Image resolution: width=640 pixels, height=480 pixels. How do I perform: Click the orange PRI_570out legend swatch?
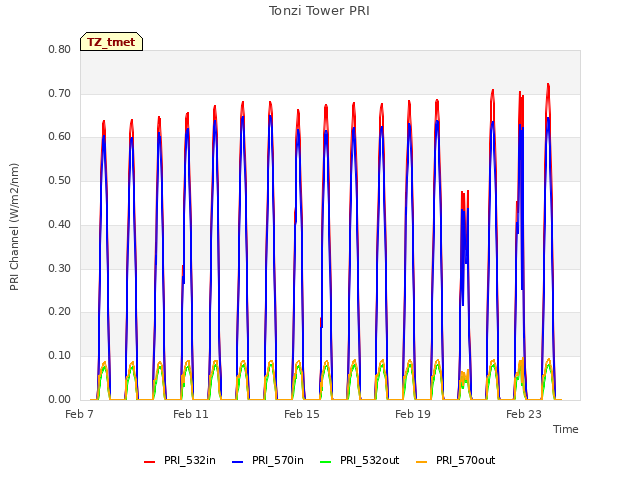pyautogui.click(x=422, y=462)
